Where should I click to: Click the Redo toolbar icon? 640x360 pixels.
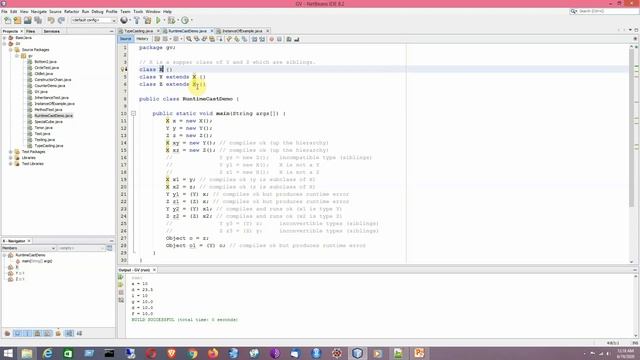tap(61, 20)
